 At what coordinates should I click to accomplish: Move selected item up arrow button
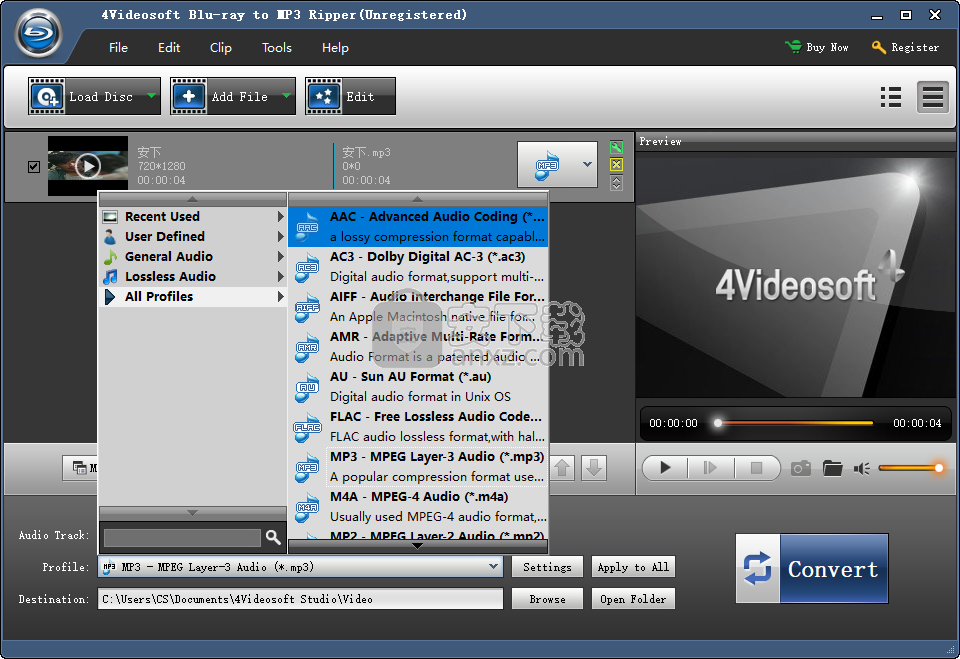point(563,469)
